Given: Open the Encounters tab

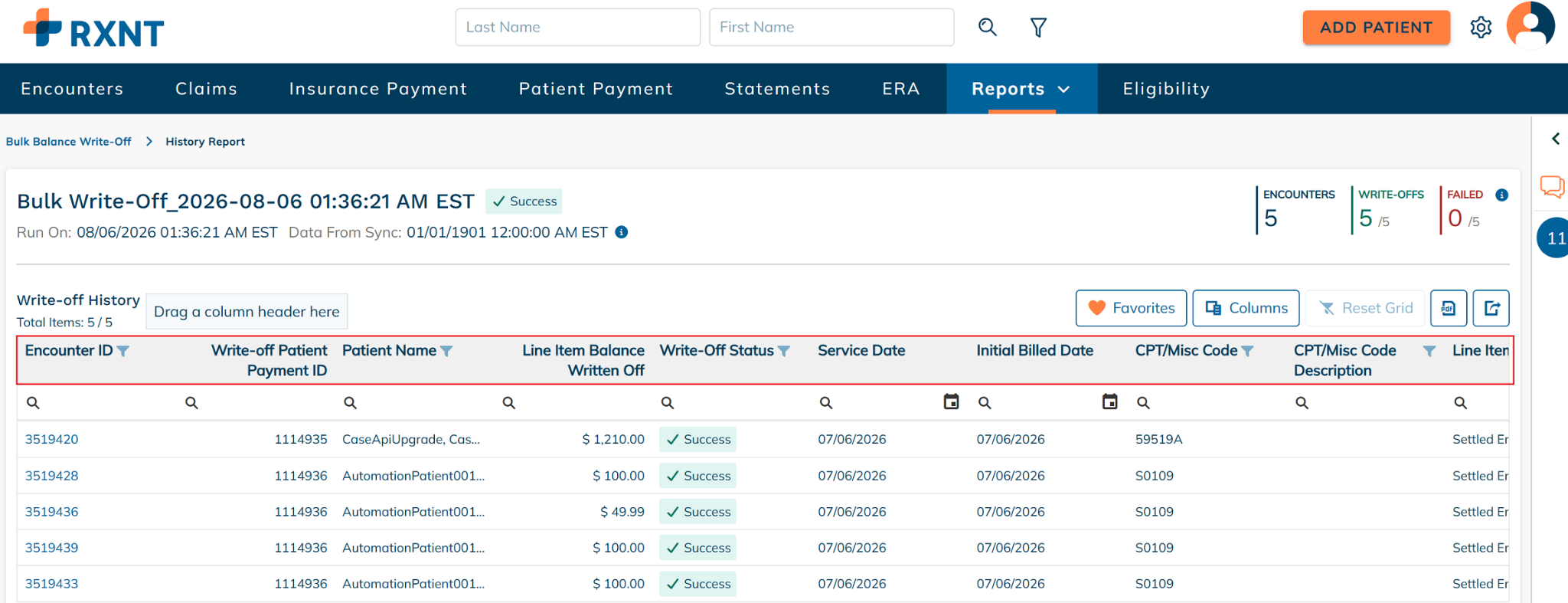Looking at the screenshot, I should [72, 89].
